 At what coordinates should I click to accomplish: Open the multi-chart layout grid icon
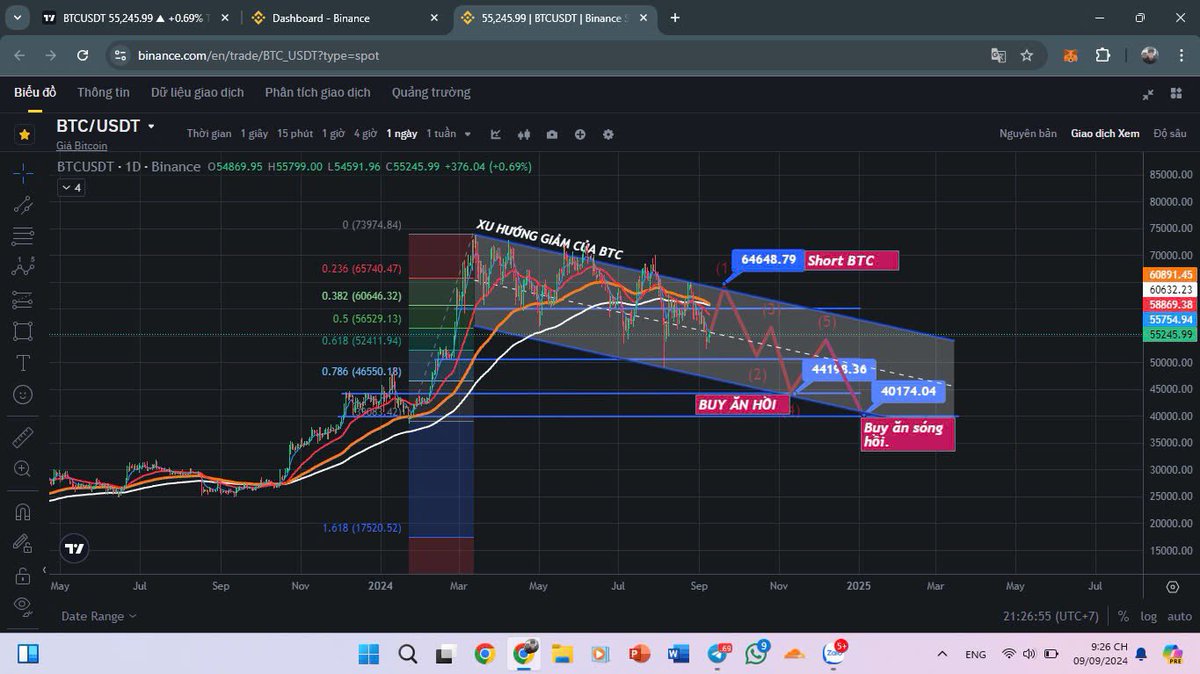pos(1176,93)
